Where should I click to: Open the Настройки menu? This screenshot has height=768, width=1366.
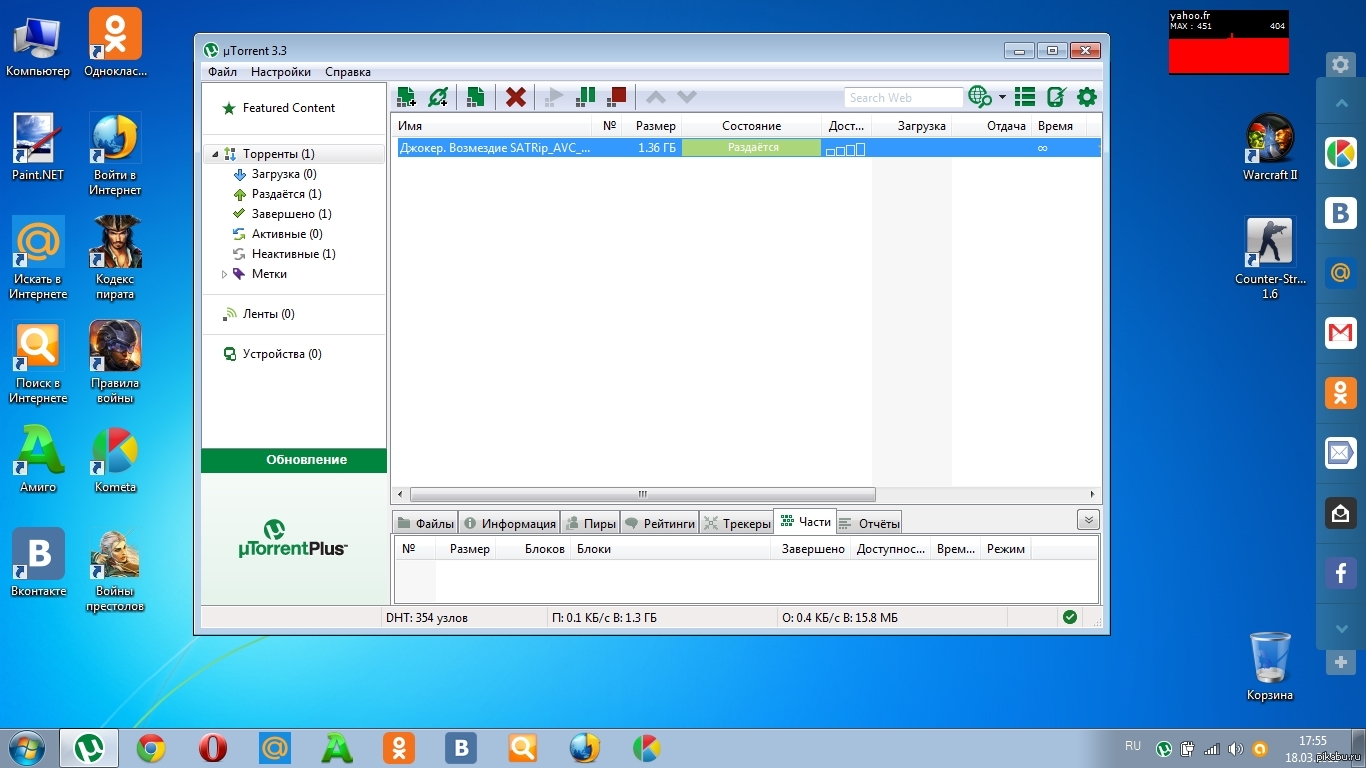(281, 72)
